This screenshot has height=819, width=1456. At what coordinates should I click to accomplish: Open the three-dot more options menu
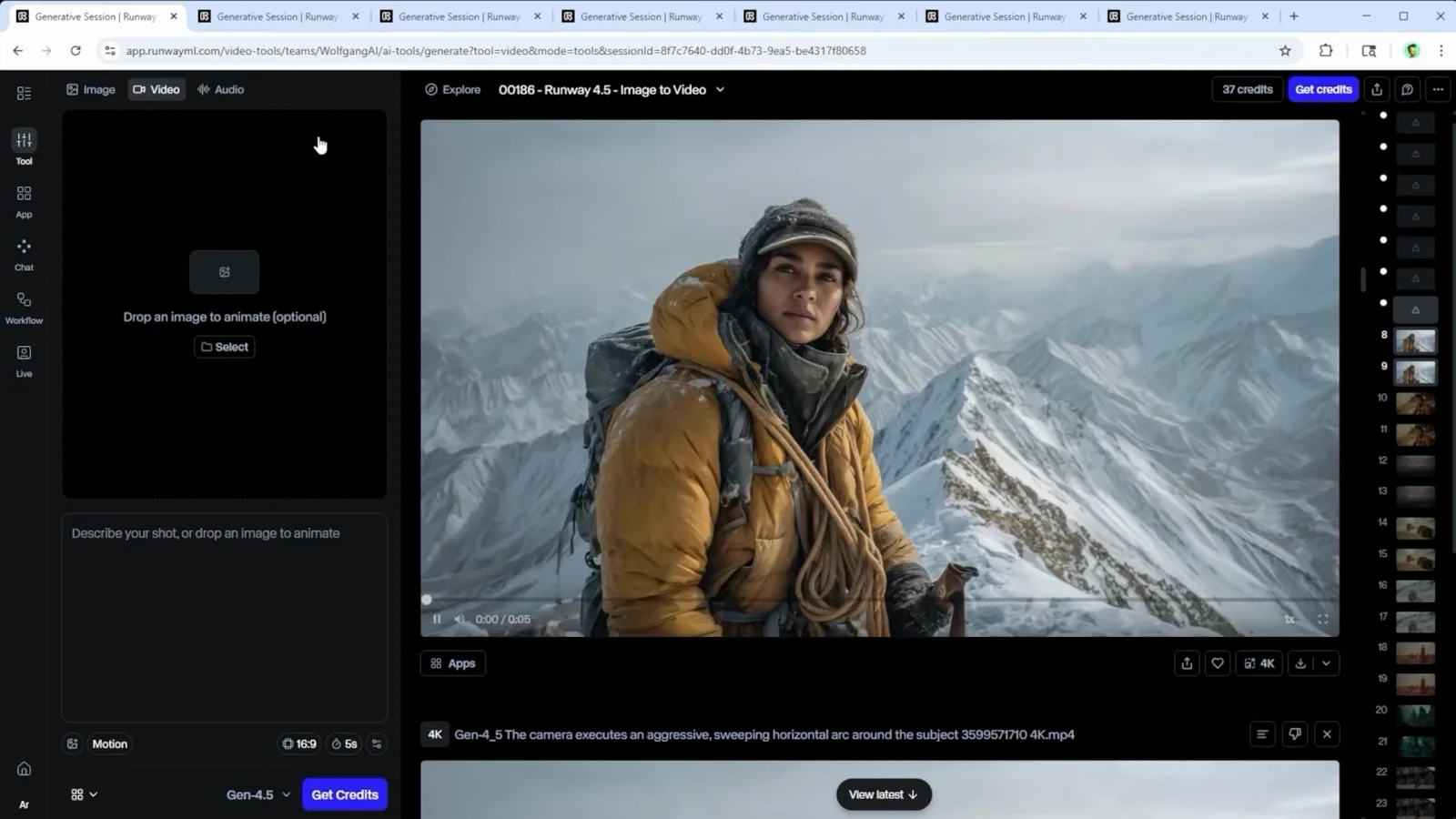tap(1437, 89)
